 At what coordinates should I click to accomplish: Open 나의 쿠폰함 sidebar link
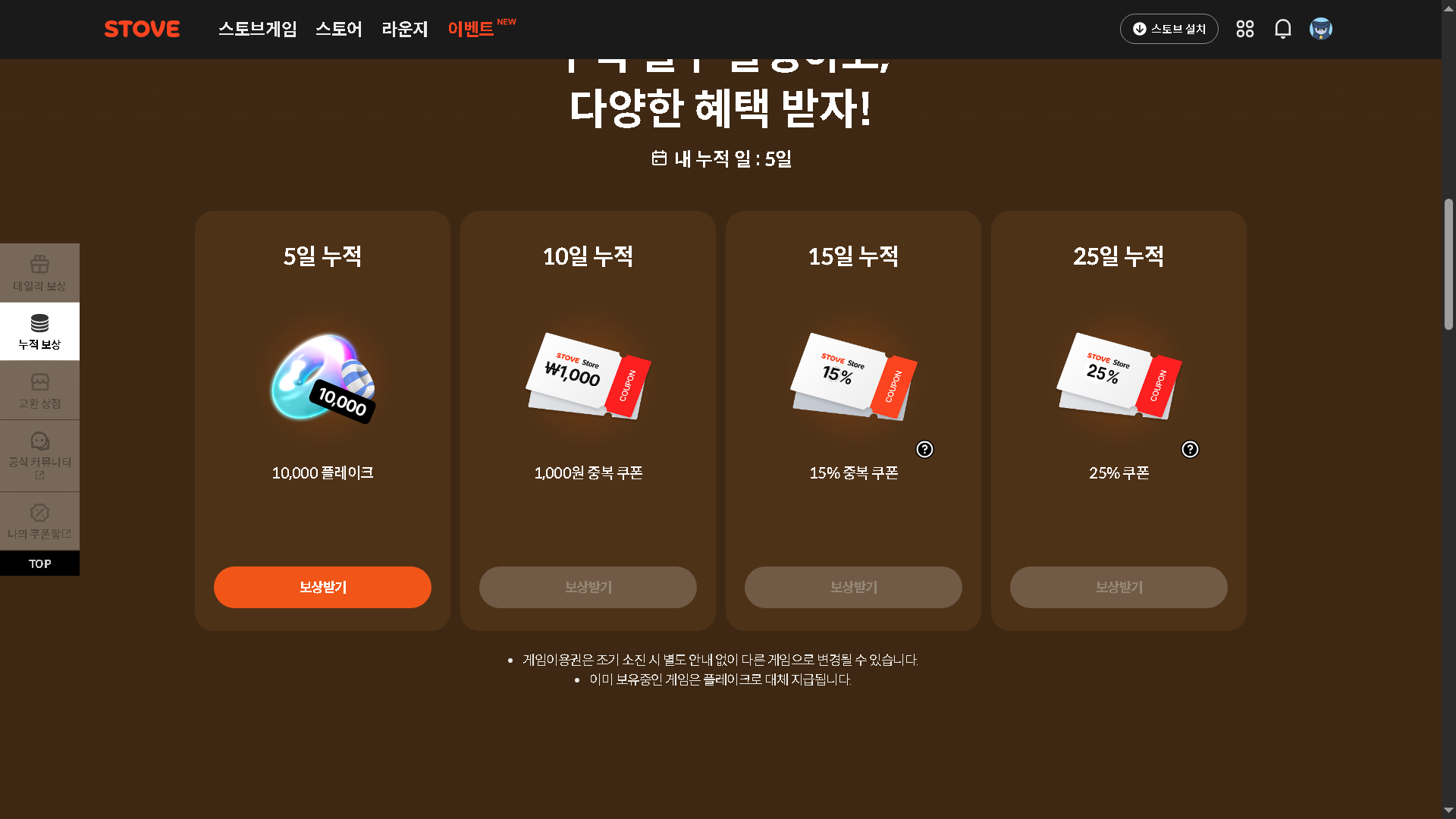tap(39, 521)
